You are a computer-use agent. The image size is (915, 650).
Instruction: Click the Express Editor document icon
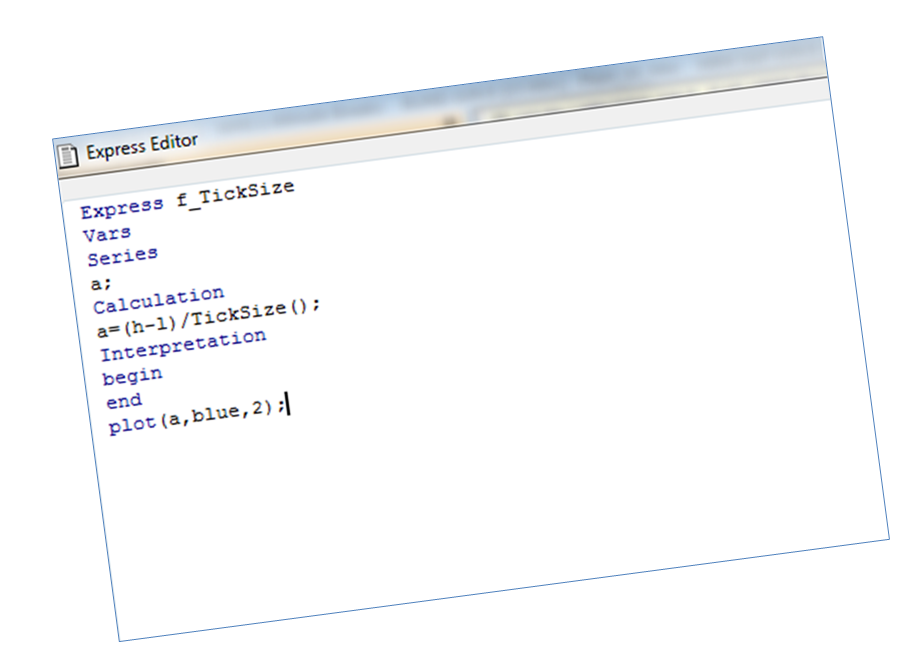point(68,156)
